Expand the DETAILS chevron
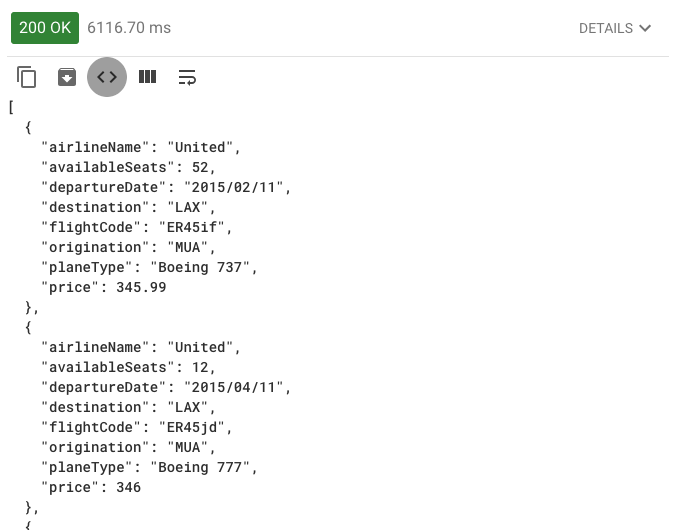The image size is (680, 530). (645, 29)
